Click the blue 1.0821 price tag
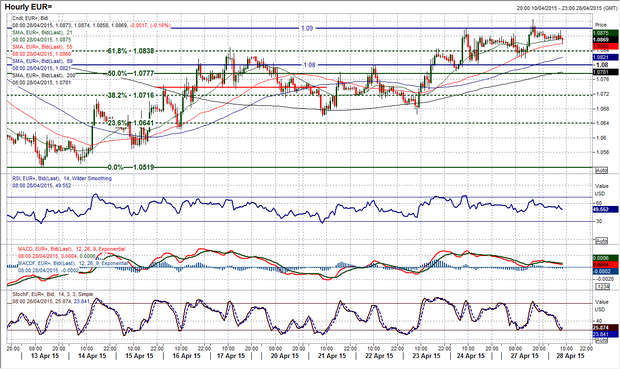Screen dimensions: 620x369 pyautogui.click(x=605, y=57)
